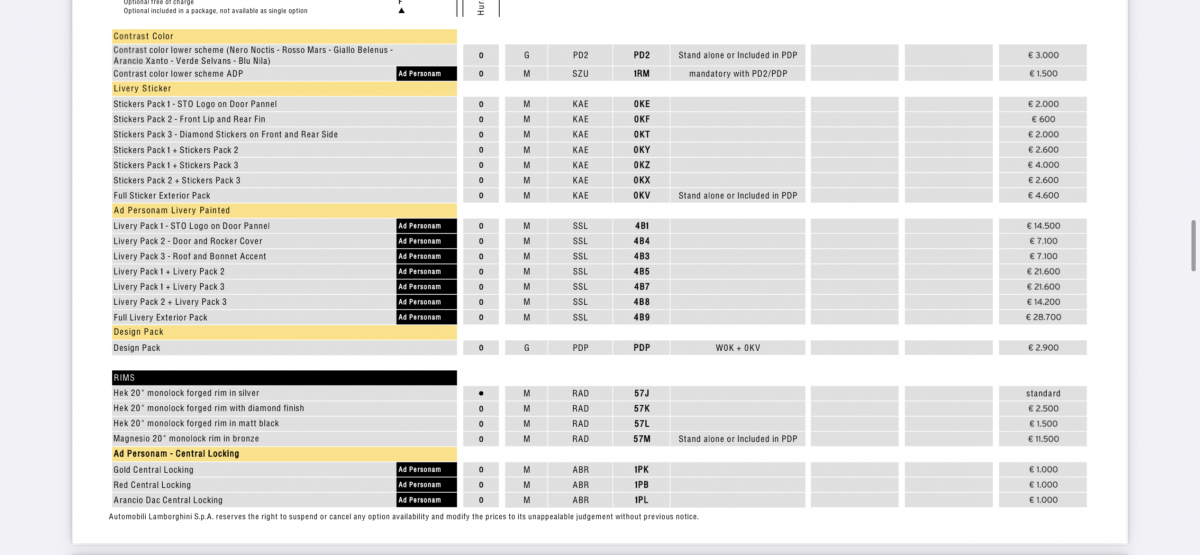Select the black RIMS section header
Image resolution: width=1200 pixels, height=555 pixels.
tap(284, 378)
